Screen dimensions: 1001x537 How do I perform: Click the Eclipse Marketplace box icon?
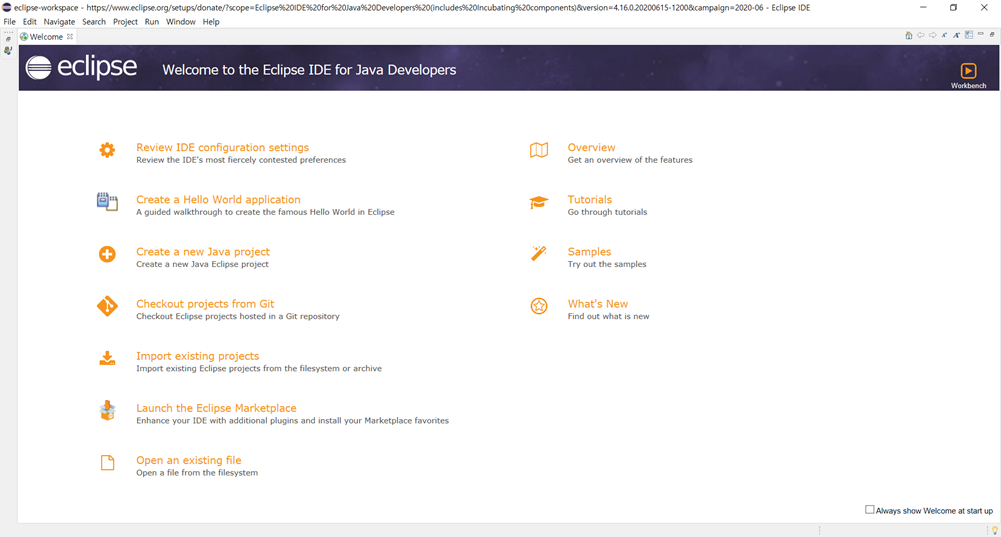click(x=107, y=411)
